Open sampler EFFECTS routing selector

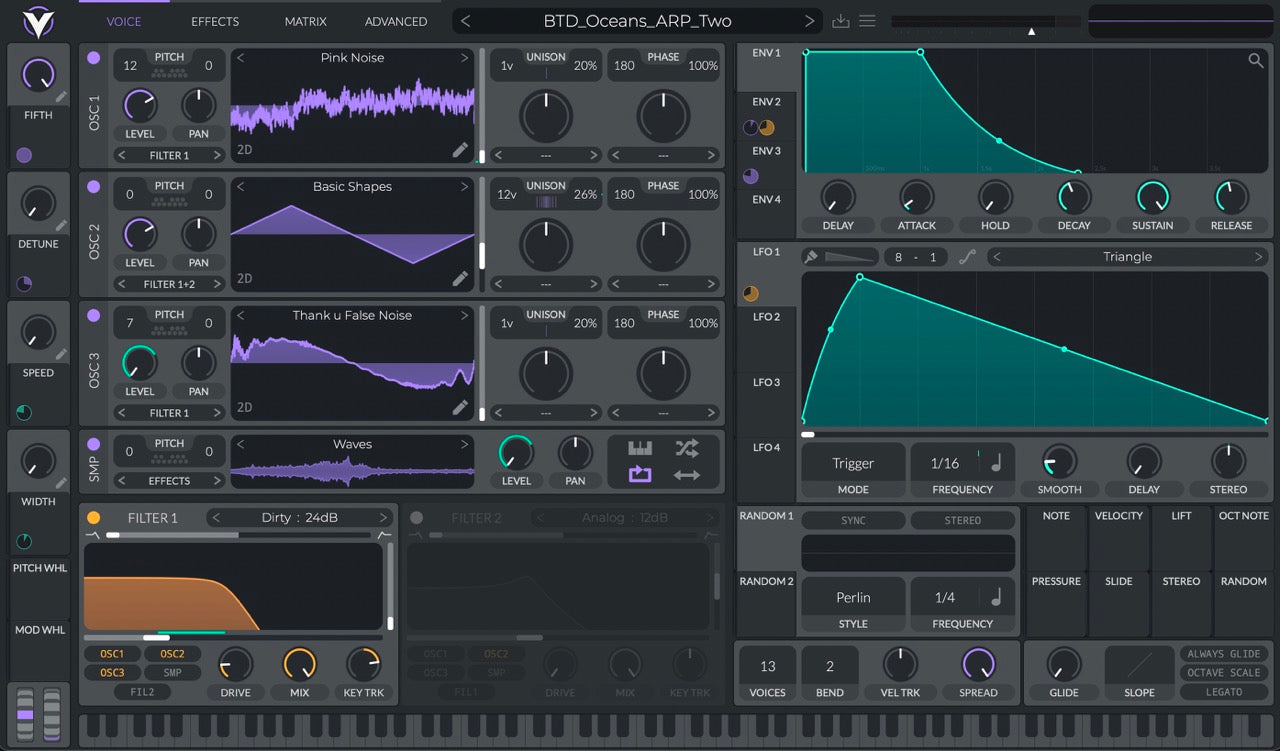coord(169,481)
